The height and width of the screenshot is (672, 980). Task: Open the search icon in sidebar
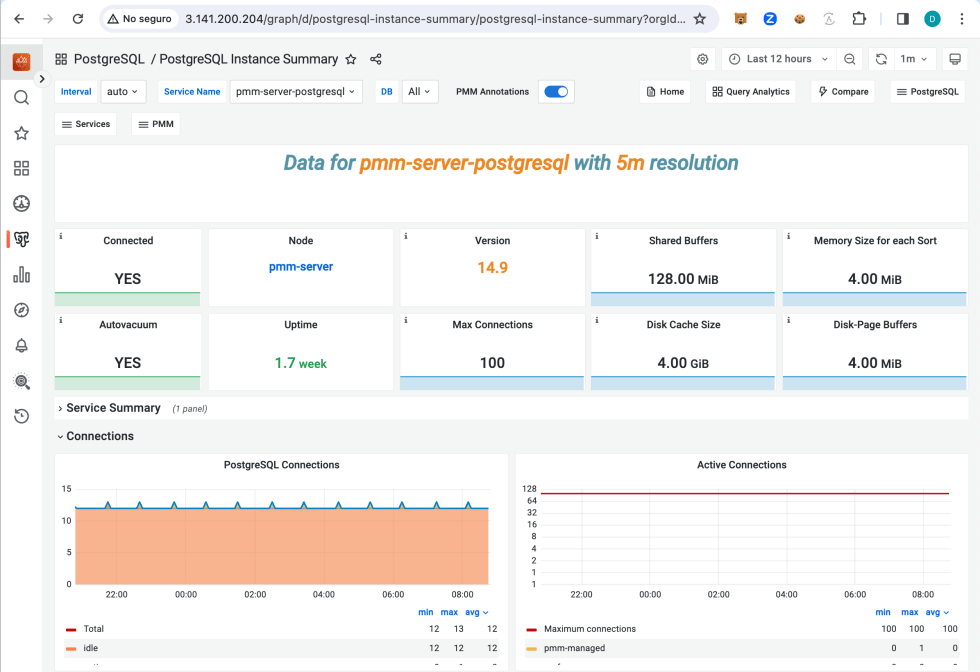click(21, 98)
